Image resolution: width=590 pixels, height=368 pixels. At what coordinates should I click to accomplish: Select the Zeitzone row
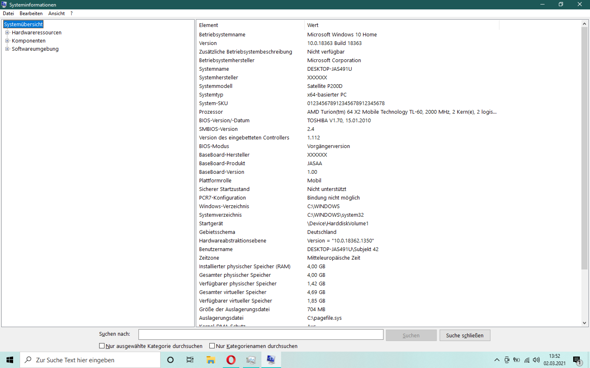pyautogui.click(x=348, y=258)
